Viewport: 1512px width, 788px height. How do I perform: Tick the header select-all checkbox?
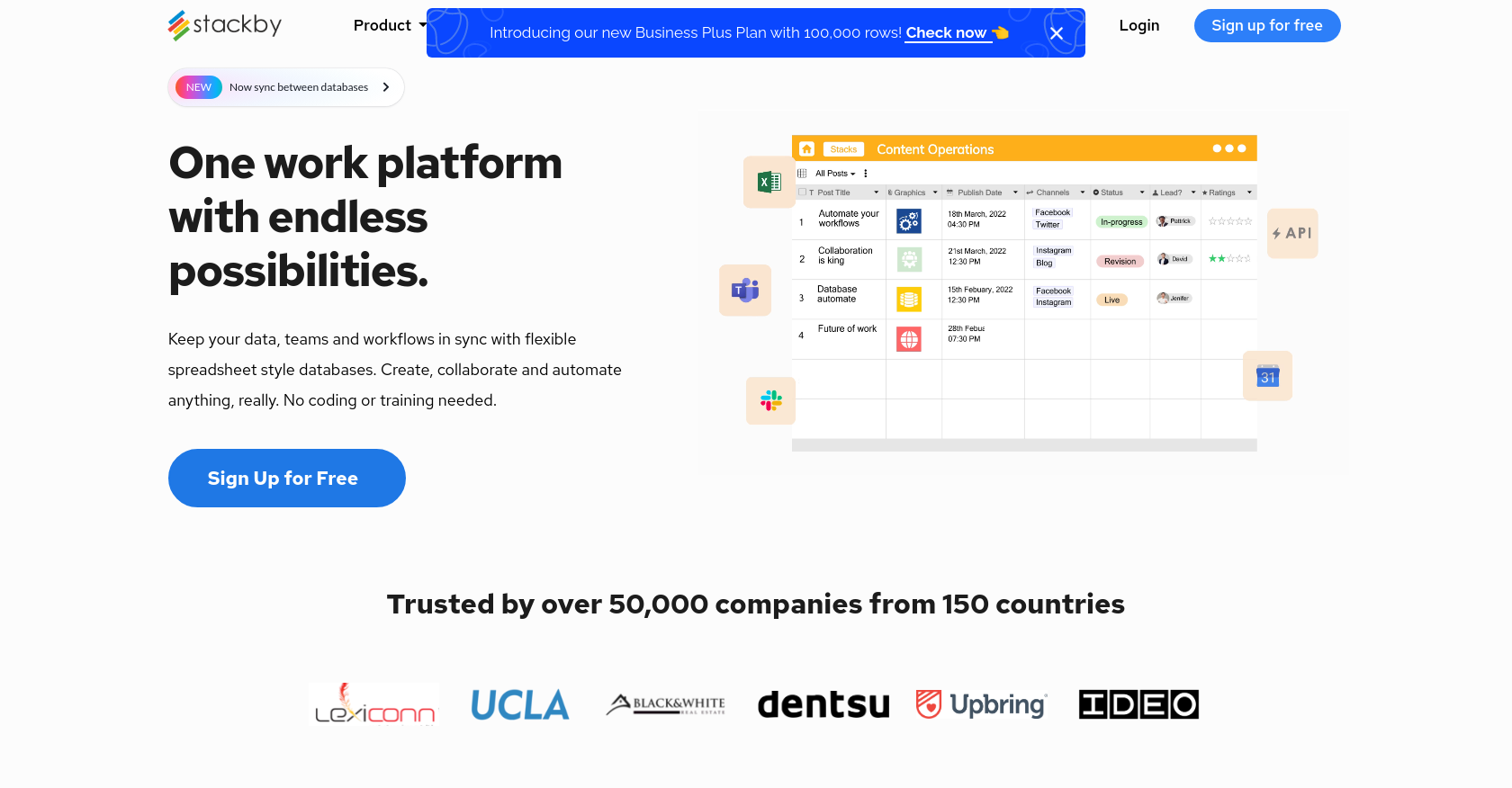point(802,193)
